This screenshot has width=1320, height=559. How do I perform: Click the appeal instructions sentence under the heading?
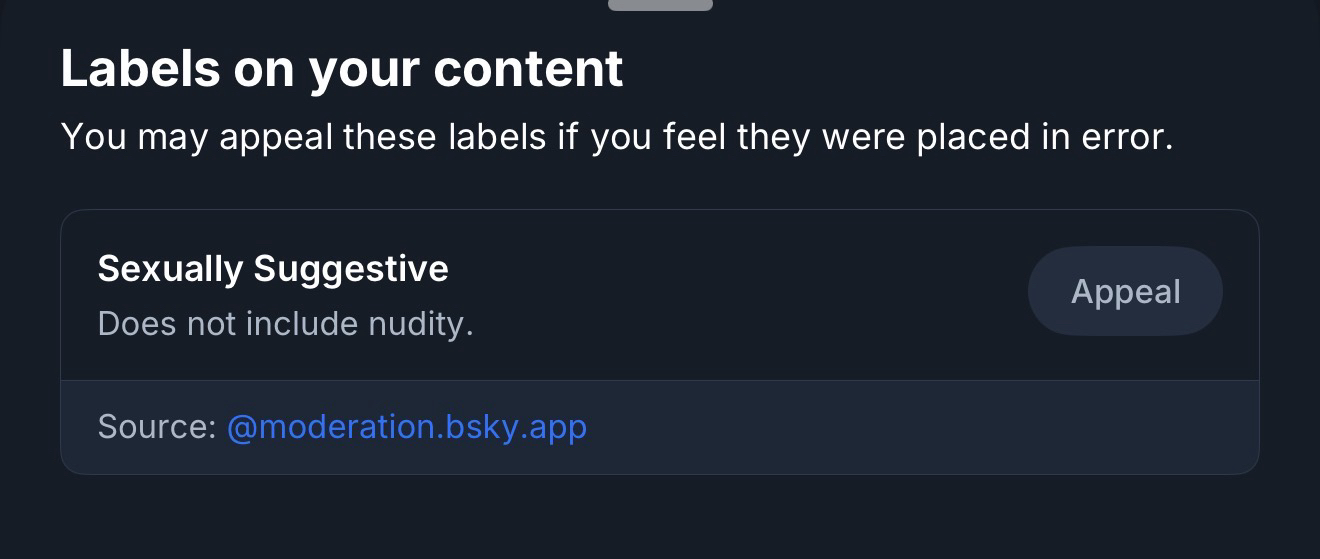click(616, 136)
